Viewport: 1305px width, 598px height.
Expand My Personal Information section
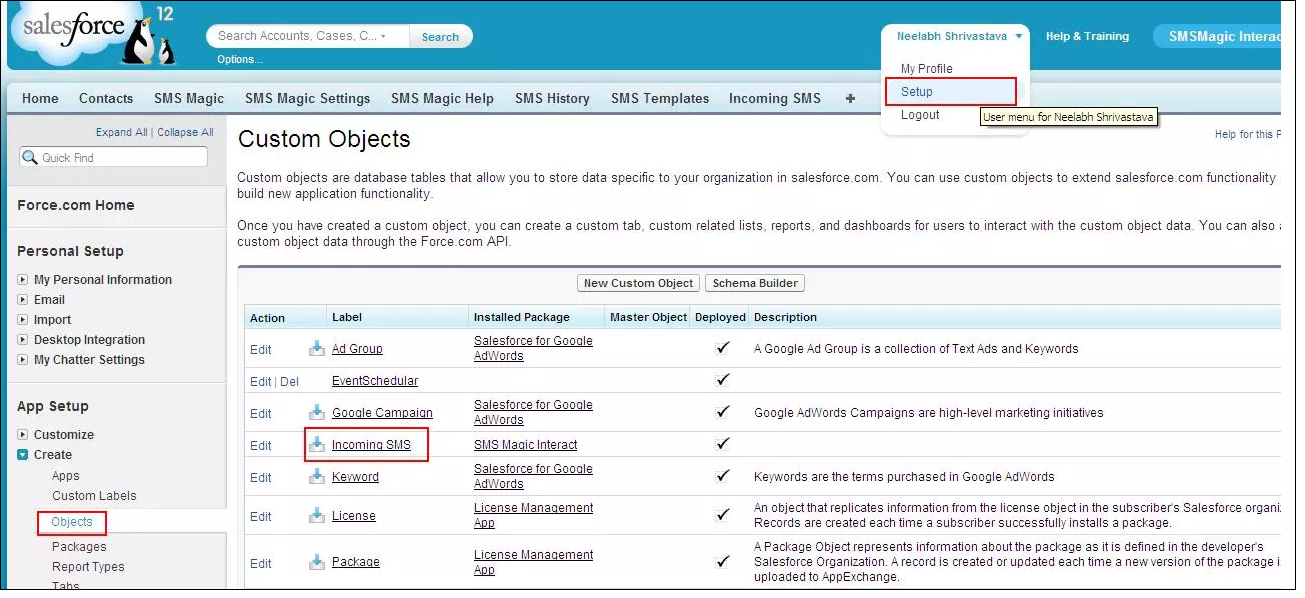(x=23, y=280)
